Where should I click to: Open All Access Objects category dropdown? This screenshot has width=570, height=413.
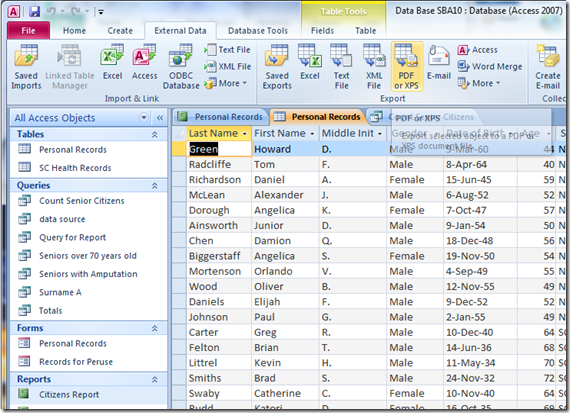click(x=144, y=117)
